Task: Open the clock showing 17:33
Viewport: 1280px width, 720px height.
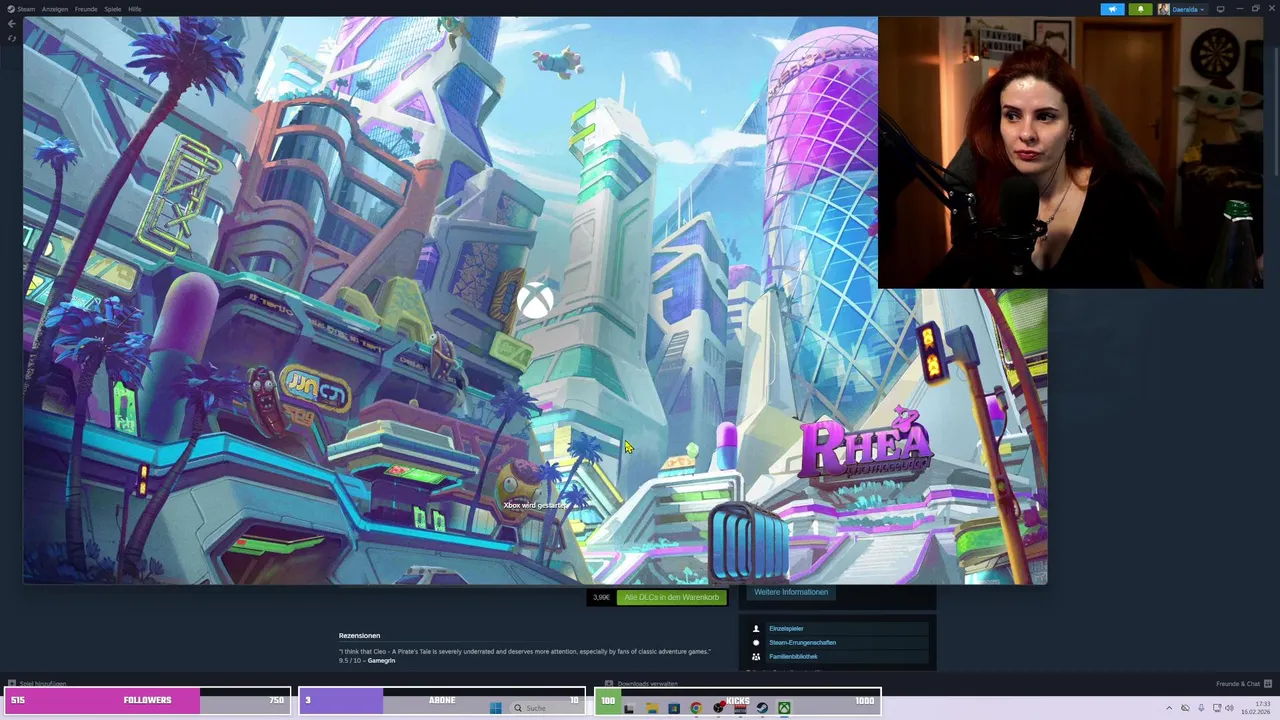Action: coord(1256,708)
